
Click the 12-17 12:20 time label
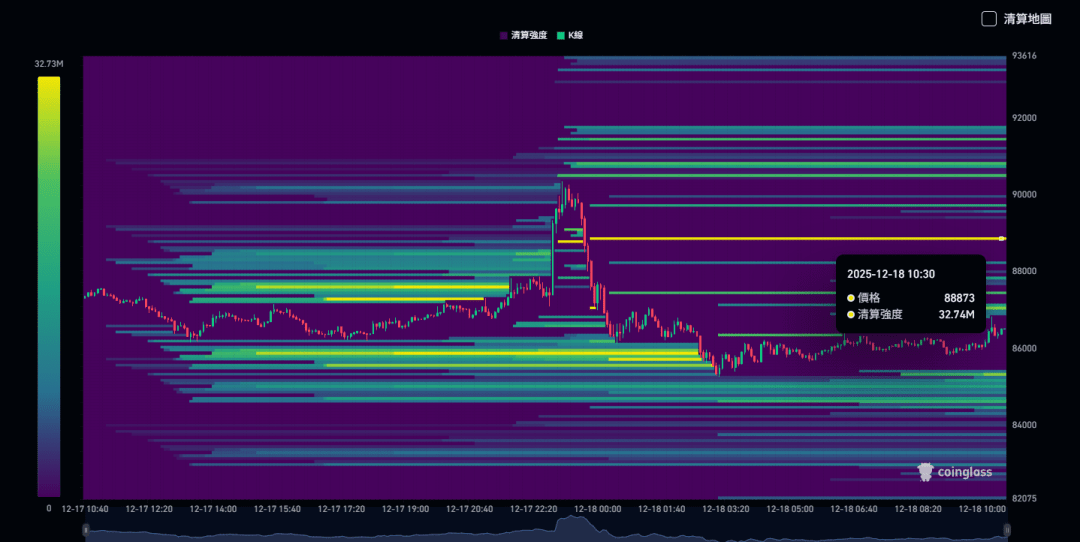(149, 509)
